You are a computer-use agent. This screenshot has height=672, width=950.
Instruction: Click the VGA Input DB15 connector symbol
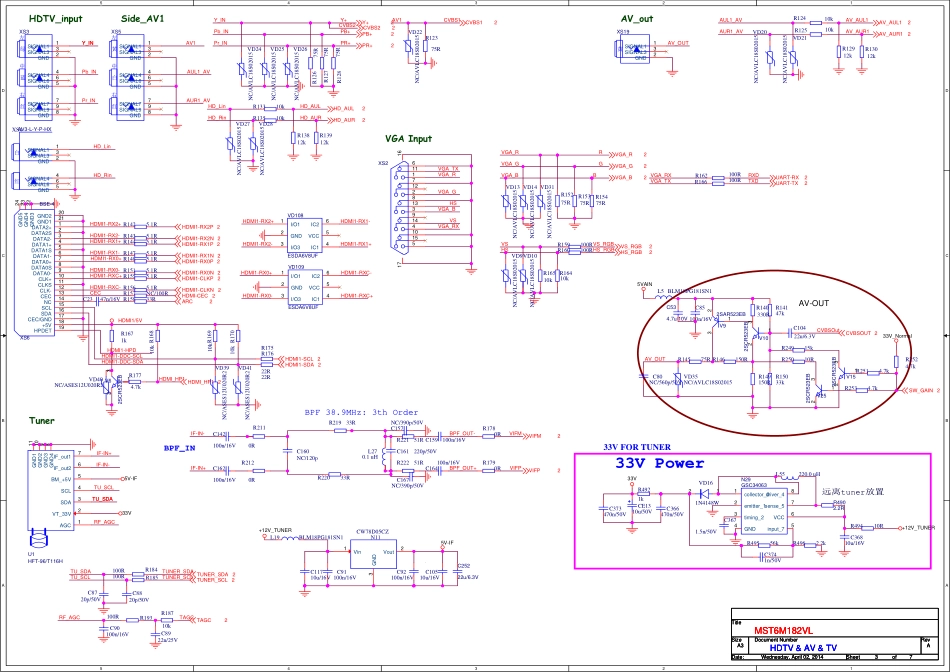coord(397,212)
